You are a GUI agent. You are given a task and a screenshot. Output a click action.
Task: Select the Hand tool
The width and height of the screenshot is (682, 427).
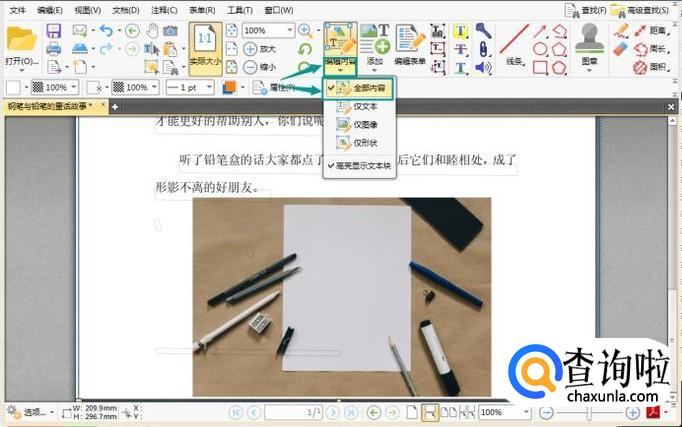(152, 31)
